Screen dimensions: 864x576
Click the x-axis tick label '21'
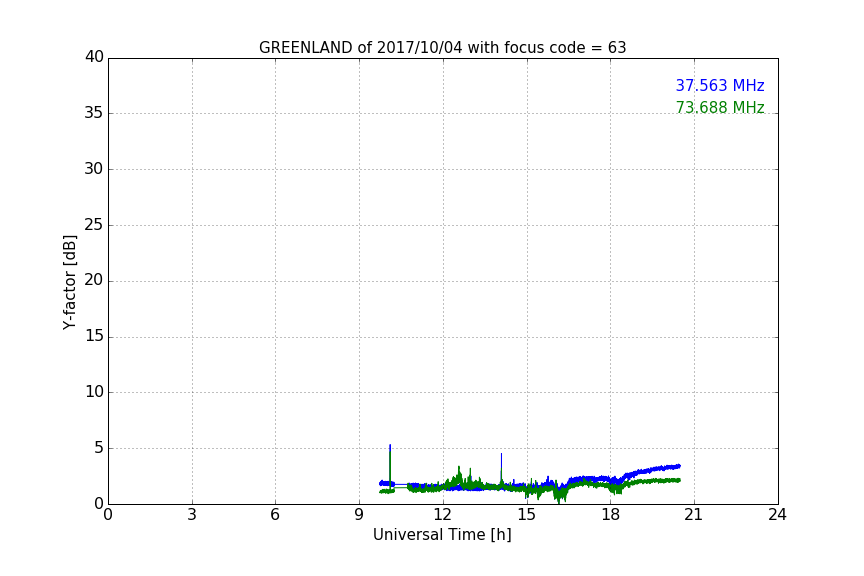tap(694, 515)
